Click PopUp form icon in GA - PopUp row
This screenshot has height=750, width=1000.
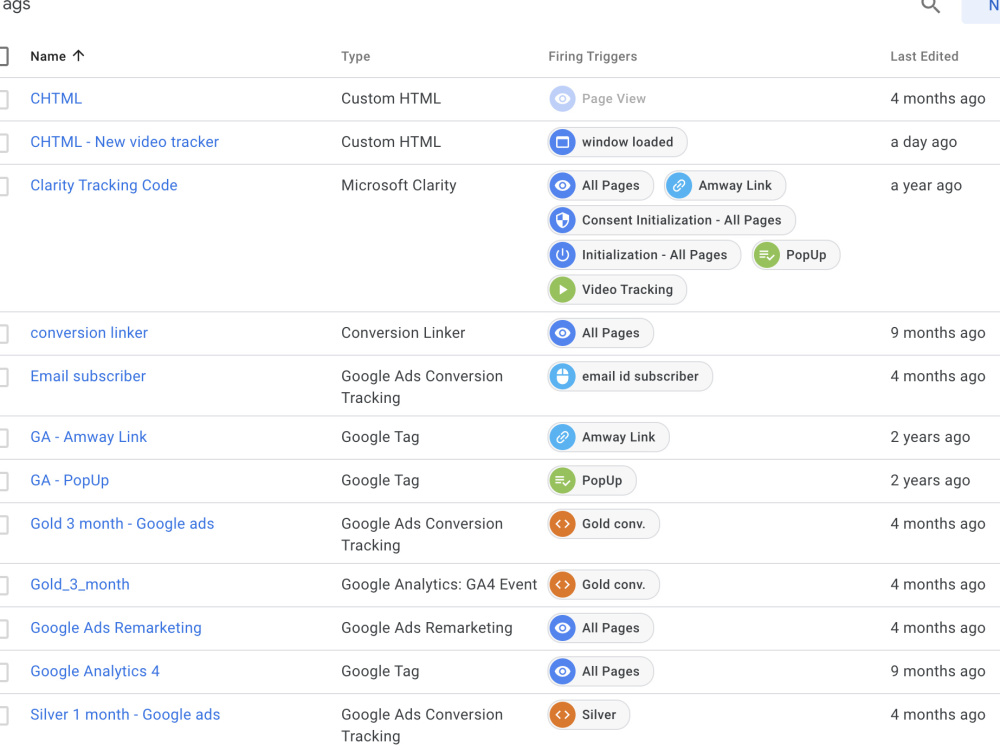tap(562, 481)
